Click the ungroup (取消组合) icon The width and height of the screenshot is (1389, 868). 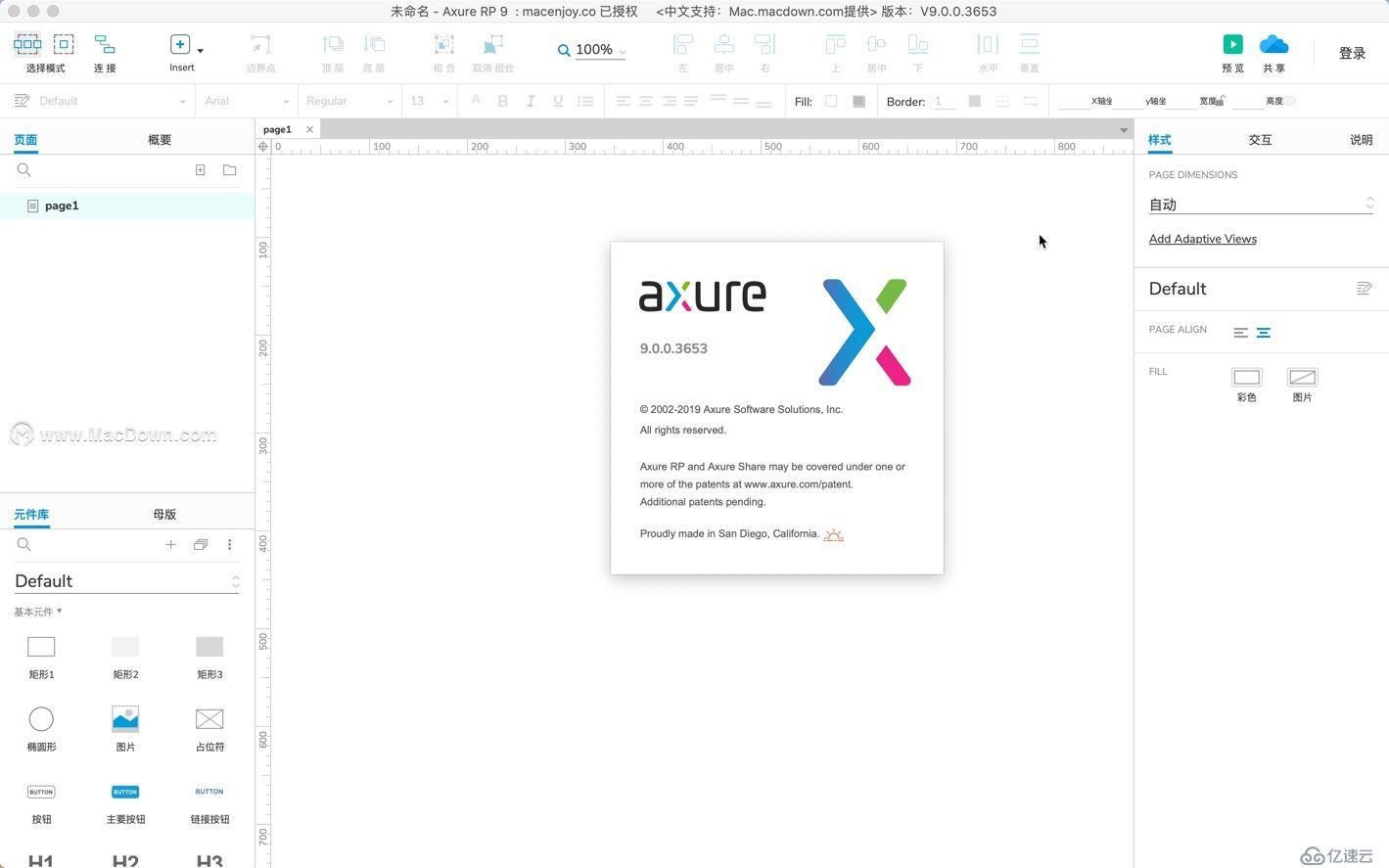point(493,44)
